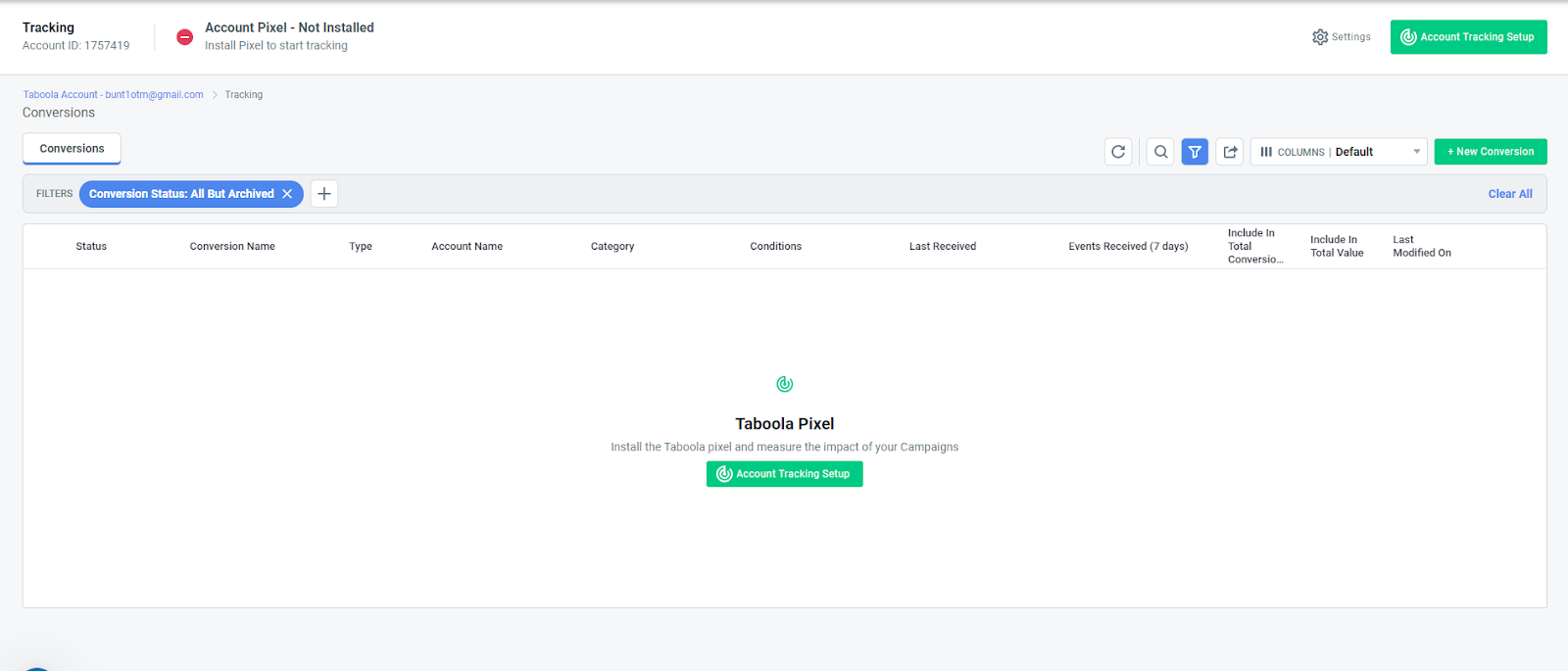The image size is (1568, 671).
Task: Sort by Last Modified On header
Action: [1422, 247]
